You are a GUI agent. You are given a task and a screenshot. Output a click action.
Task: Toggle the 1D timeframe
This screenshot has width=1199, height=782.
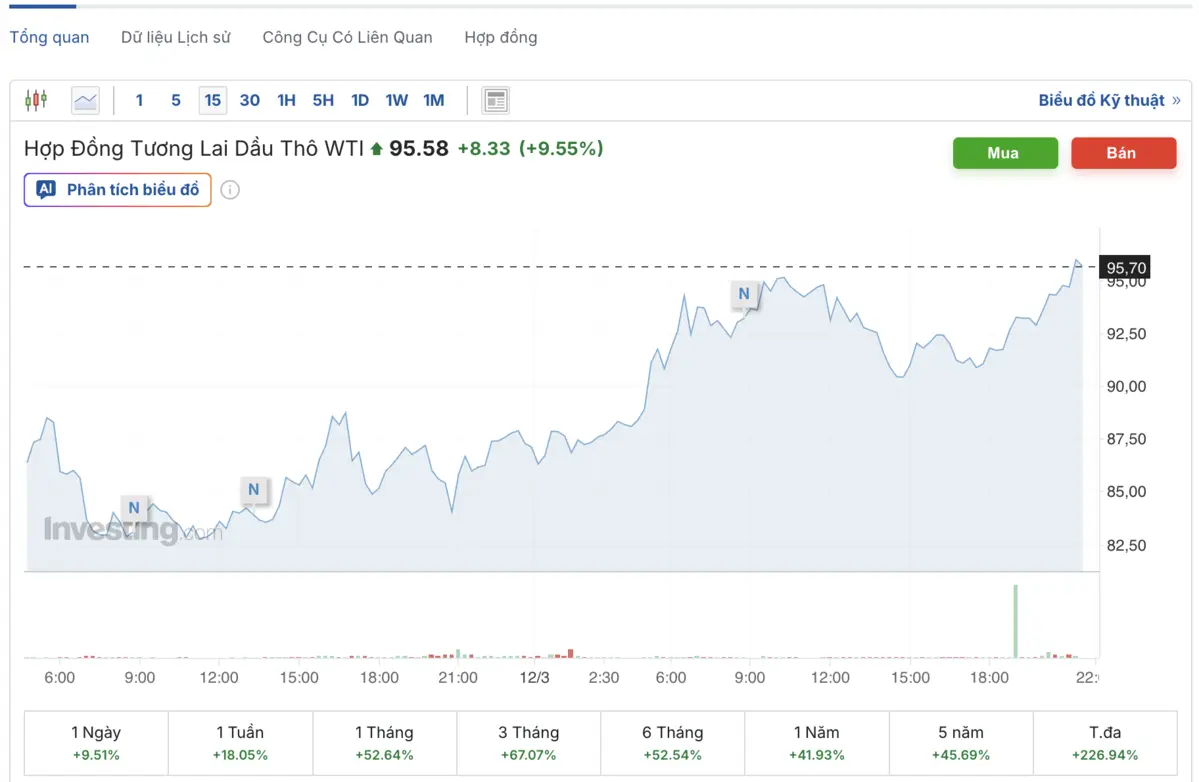point(359,100)
